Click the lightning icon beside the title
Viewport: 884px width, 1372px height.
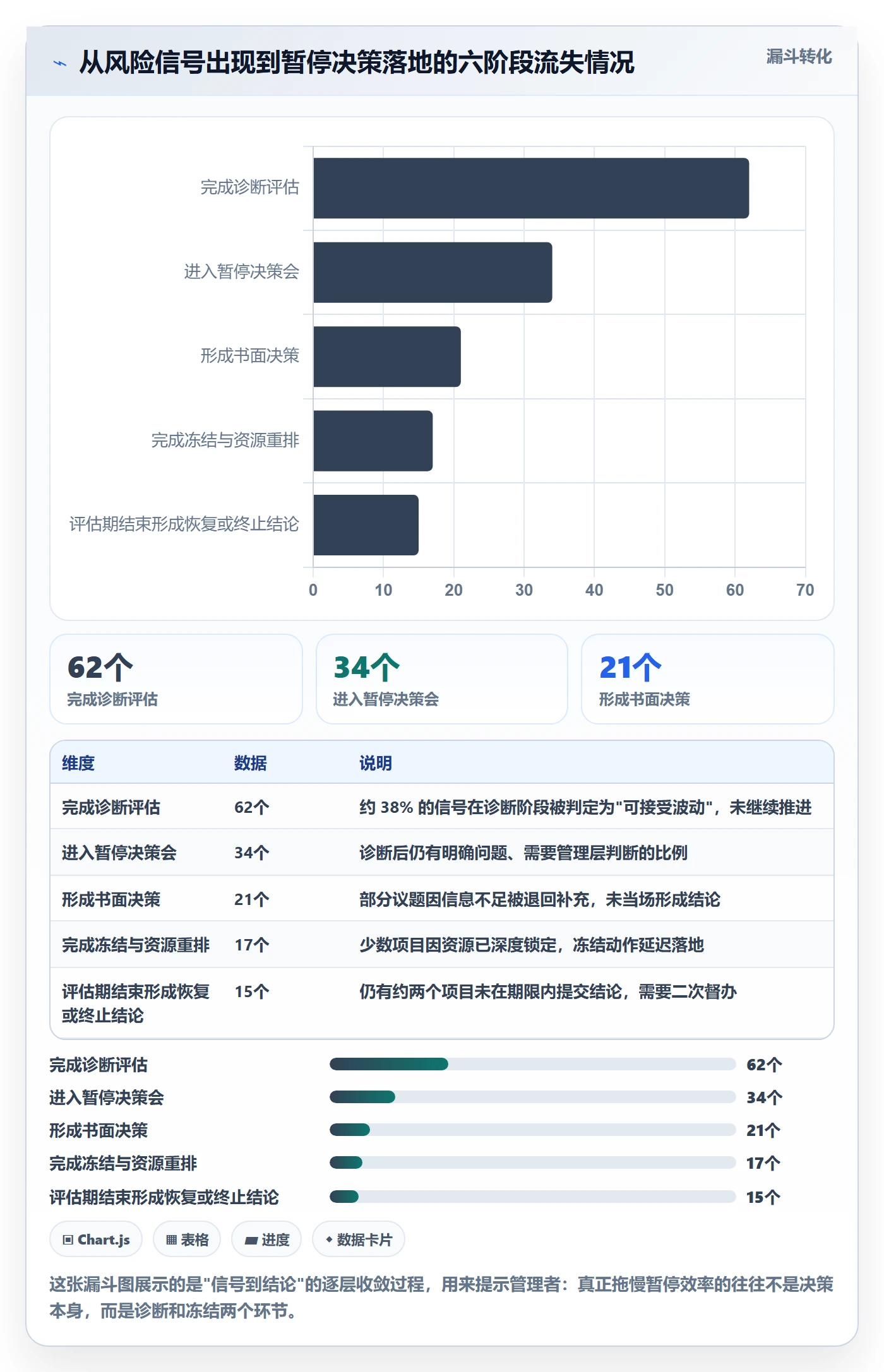(60, 63)
